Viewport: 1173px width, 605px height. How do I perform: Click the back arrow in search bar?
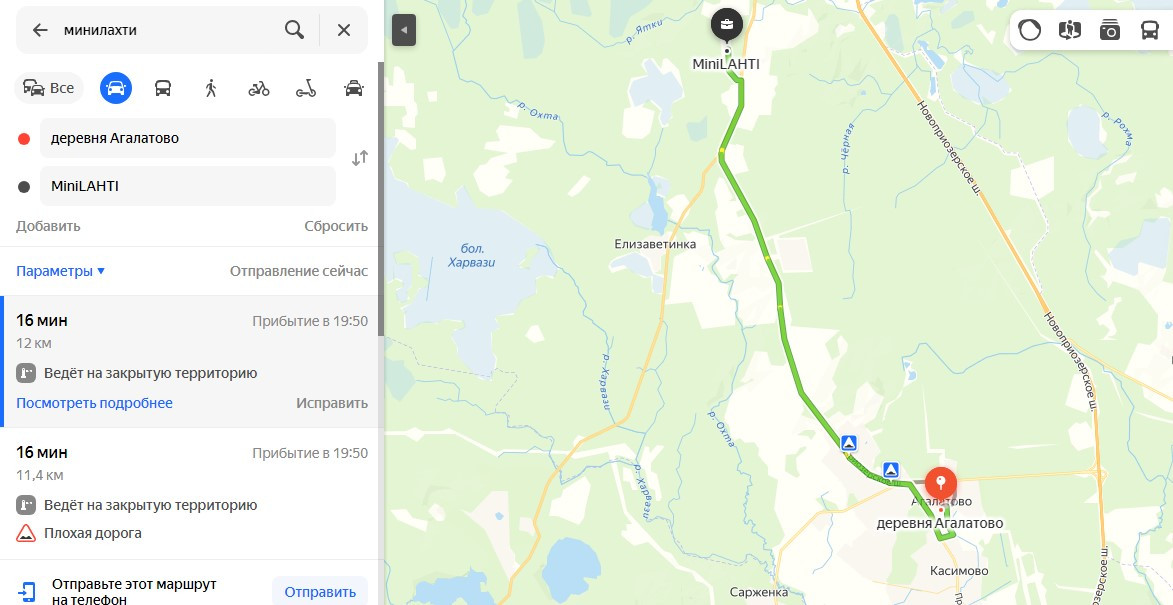[40, 30]
